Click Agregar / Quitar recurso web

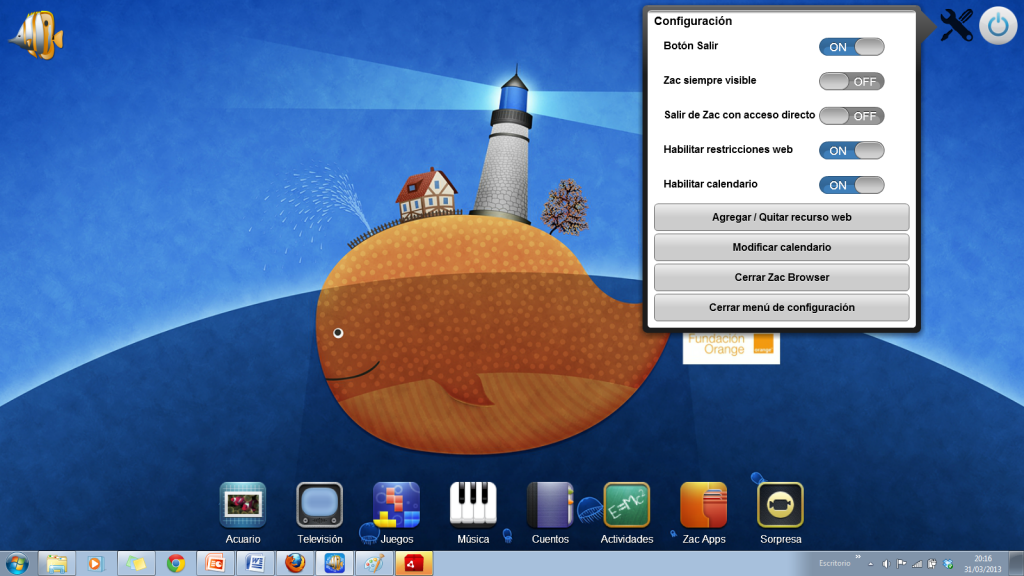(x=781, y=217)
